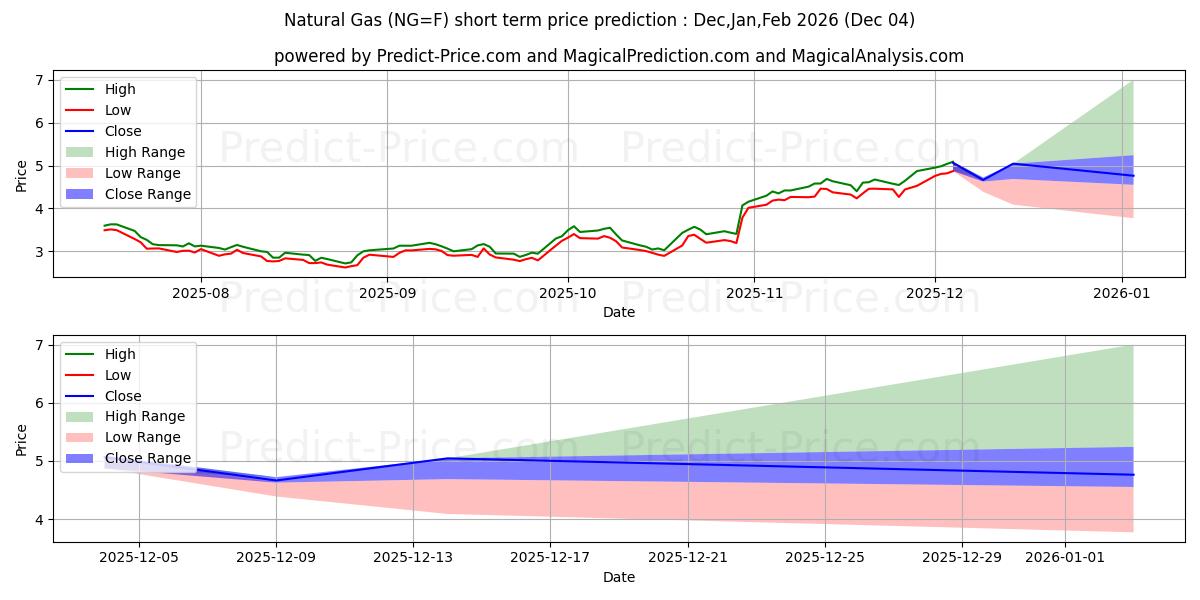Viewport: 1200px width, 600px height.
Task: Click the pink Low Range swatch in top legend
Action: pyautogui.click(x=79, y=173)
